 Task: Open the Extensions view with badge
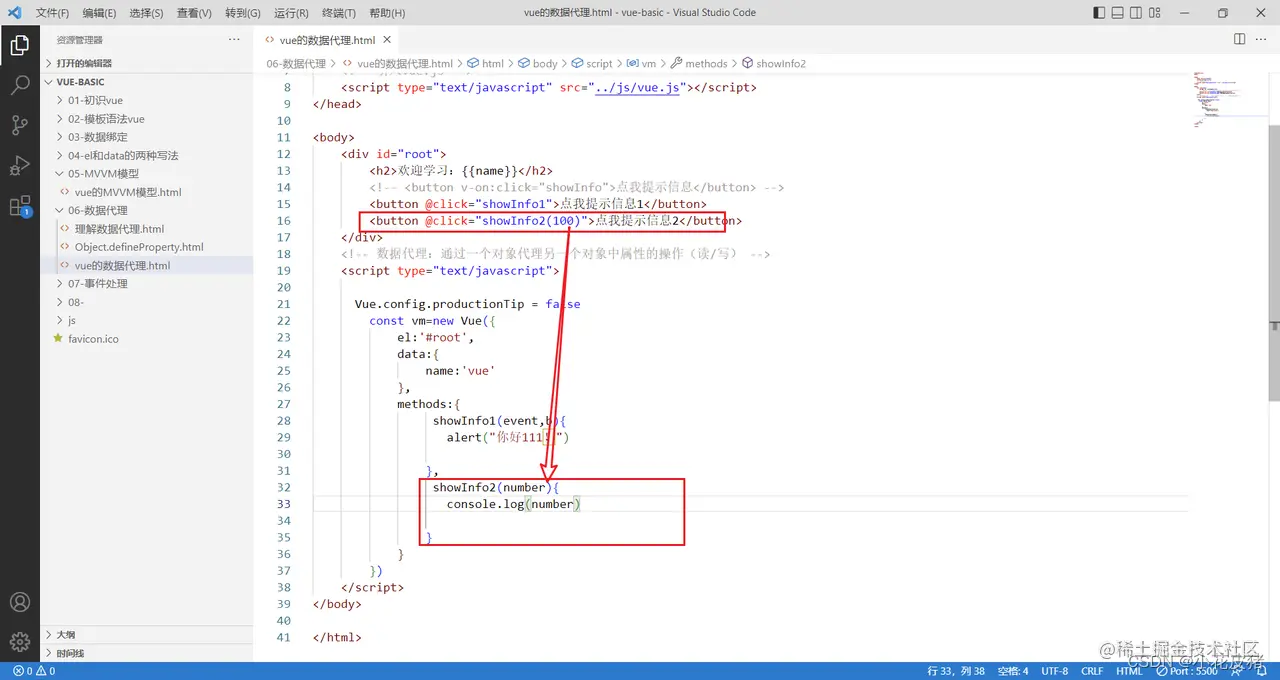click(19, 206)
